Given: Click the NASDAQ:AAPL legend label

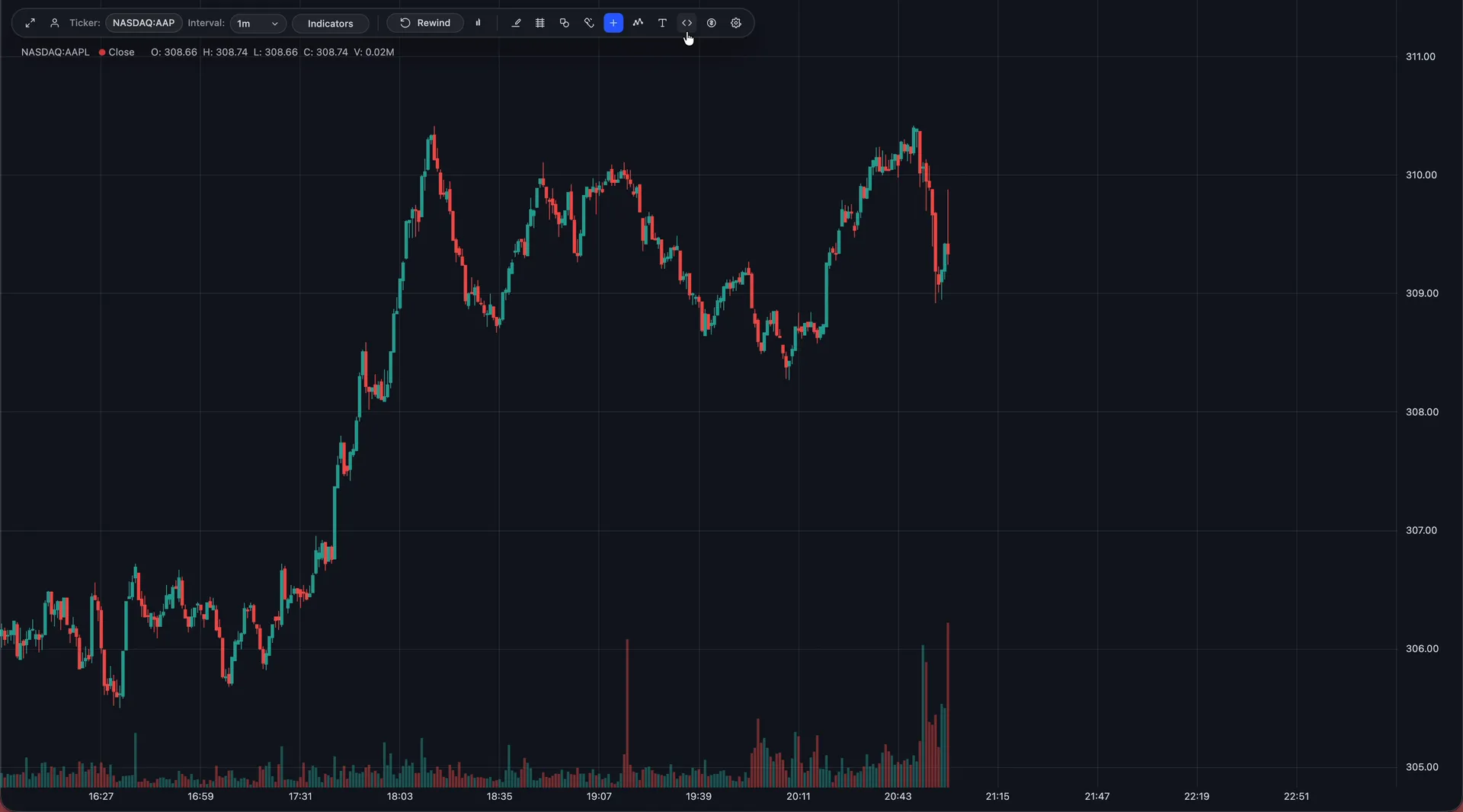Looking at the screenshot, I should click(55, 53).
